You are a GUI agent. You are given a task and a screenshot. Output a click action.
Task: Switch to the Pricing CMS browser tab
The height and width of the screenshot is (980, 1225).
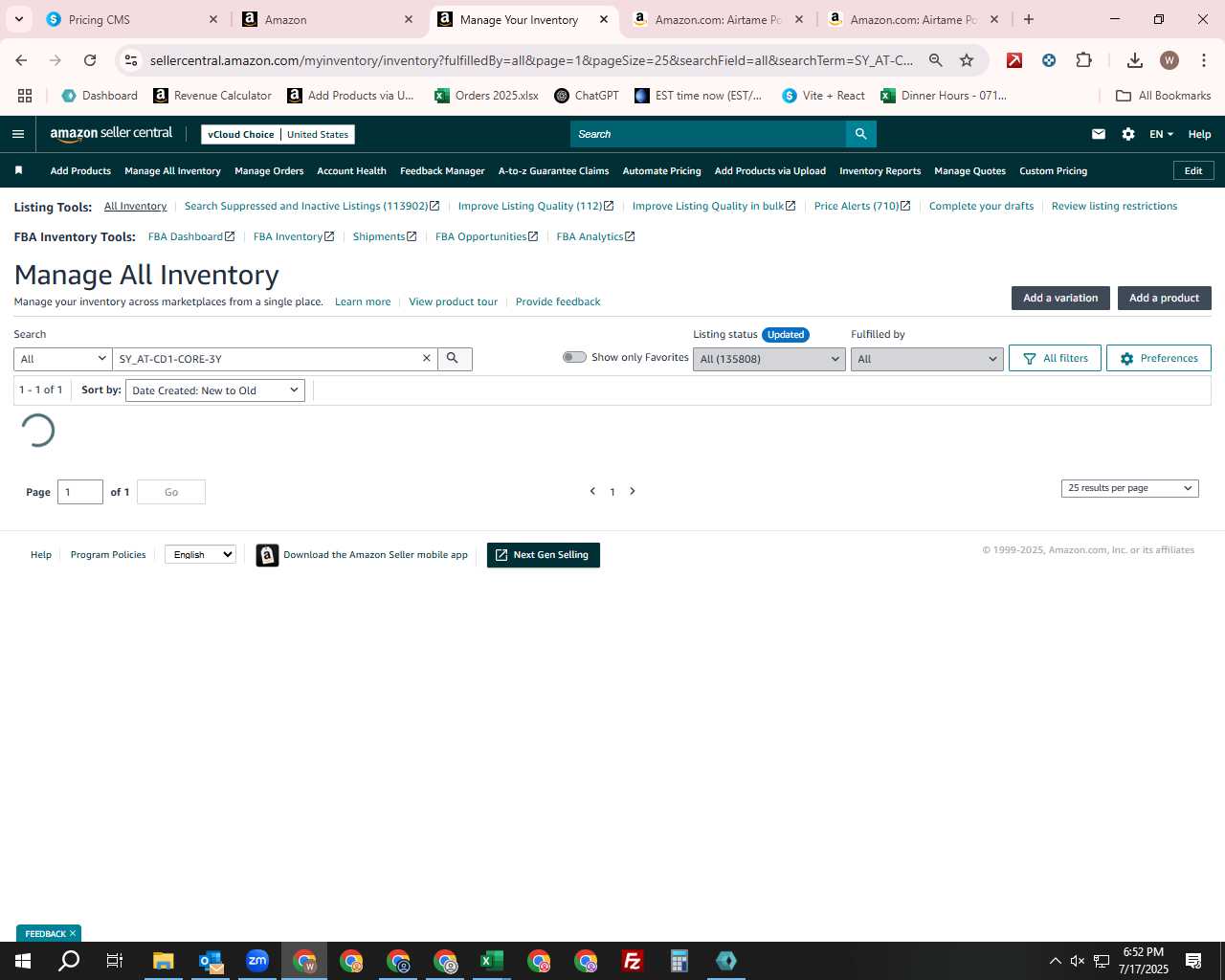[x=131, y=19]
